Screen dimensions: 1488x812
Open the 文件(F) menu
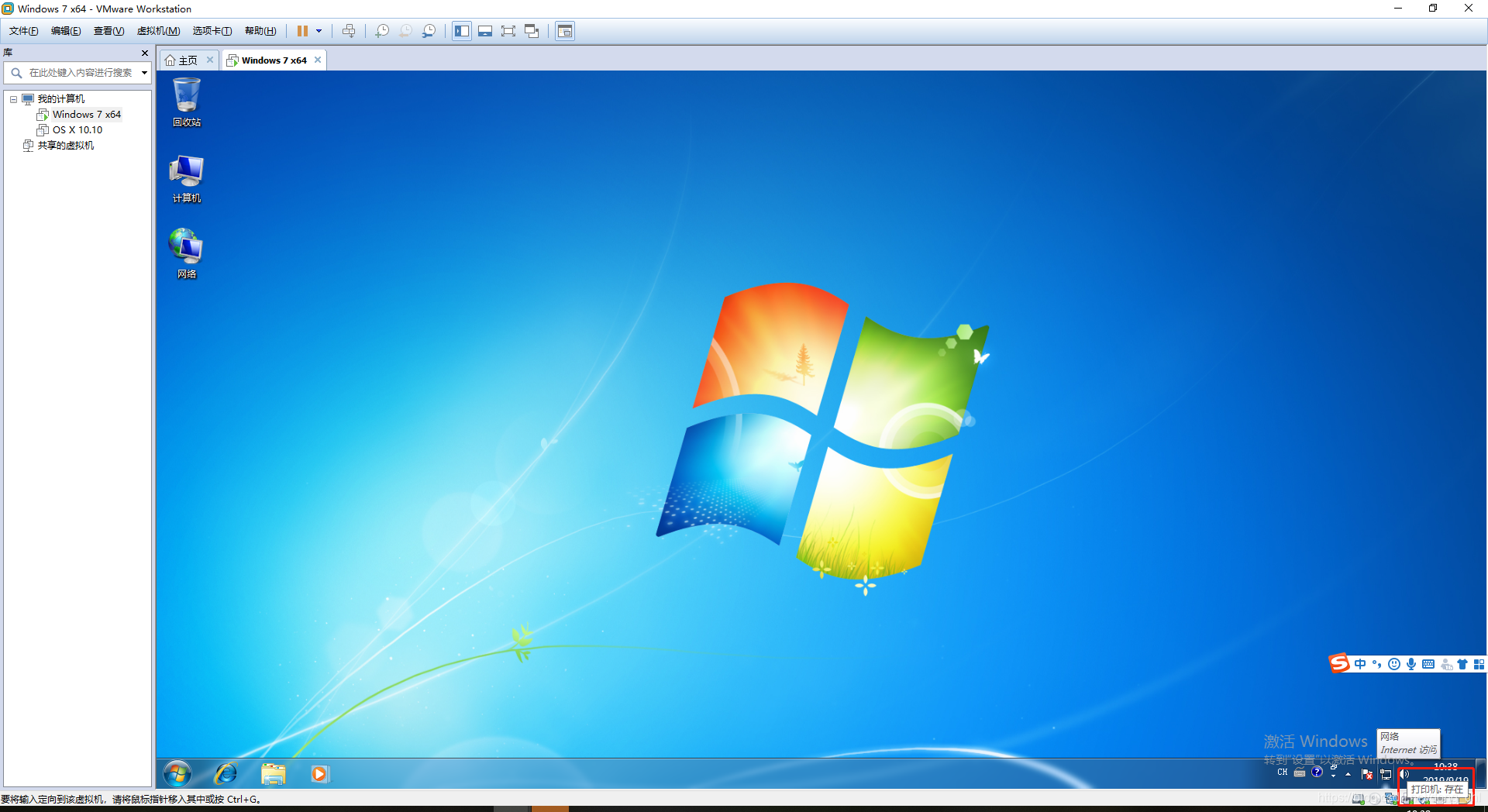[x=23, y=31]
